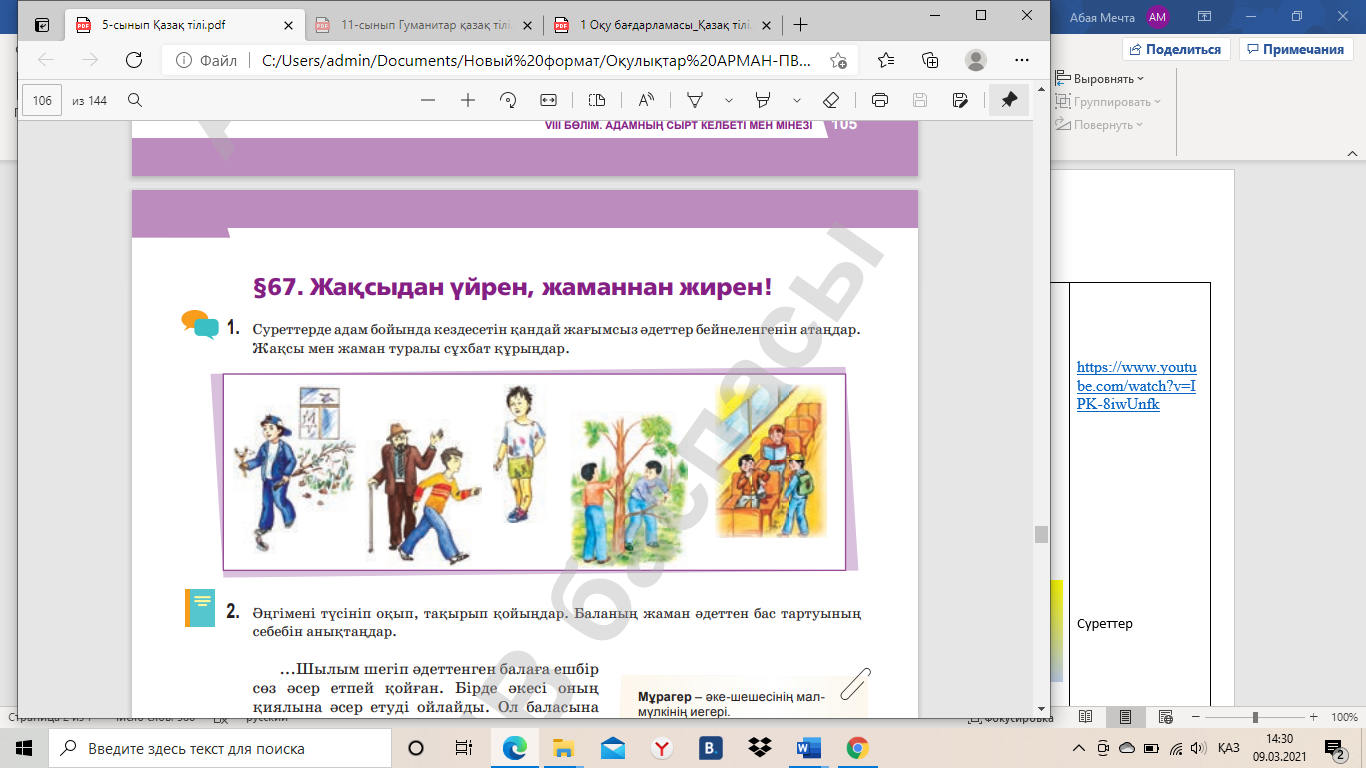This screenshot has width=1366, height=768.
Task: Expand the Draw pen options dropdown
Action: tap(729, 100)
